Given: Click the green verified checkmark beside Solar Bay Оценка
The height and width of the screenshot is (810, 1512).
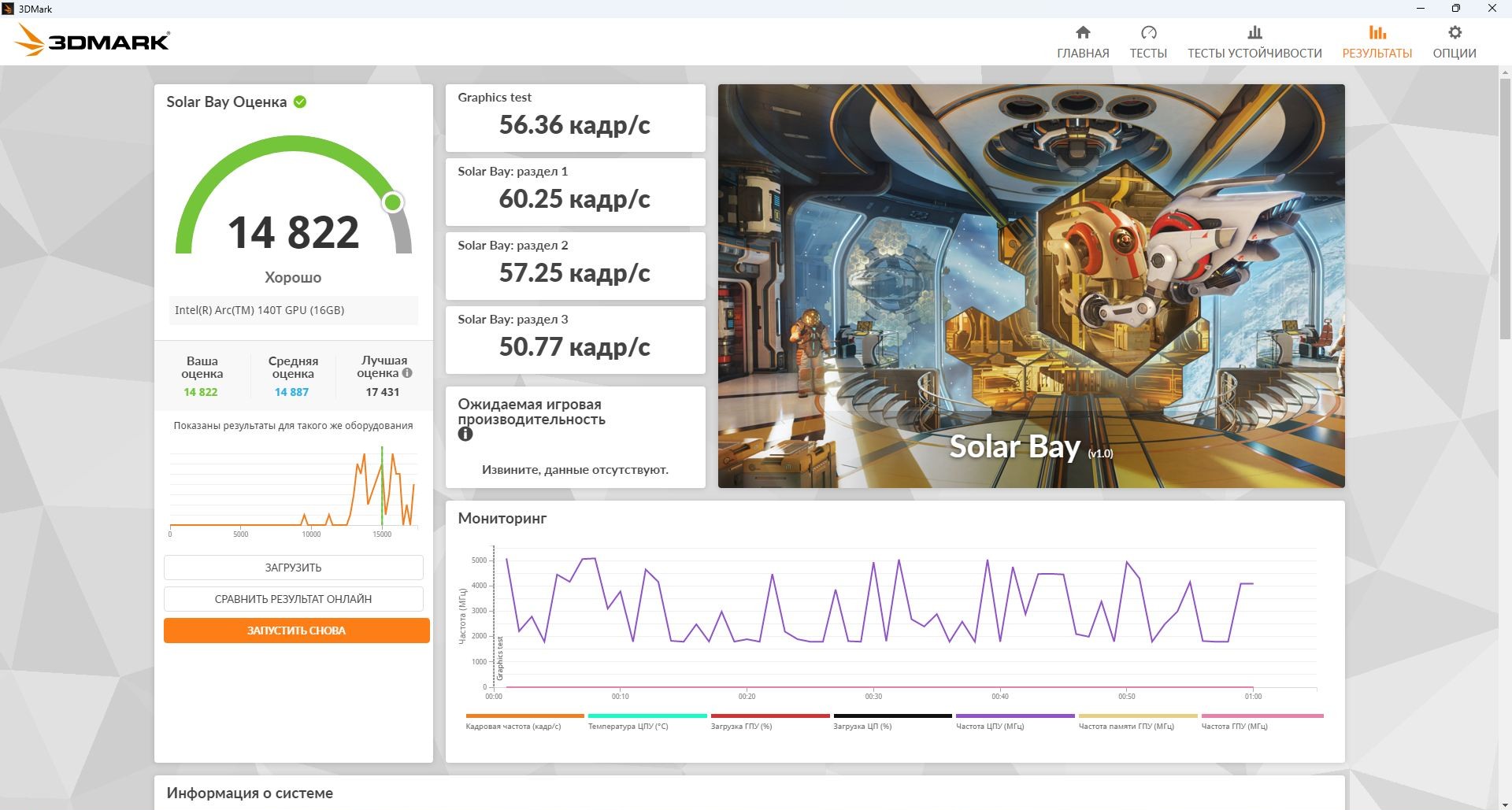Looking at the screenshot, I should tap(300, 102).
